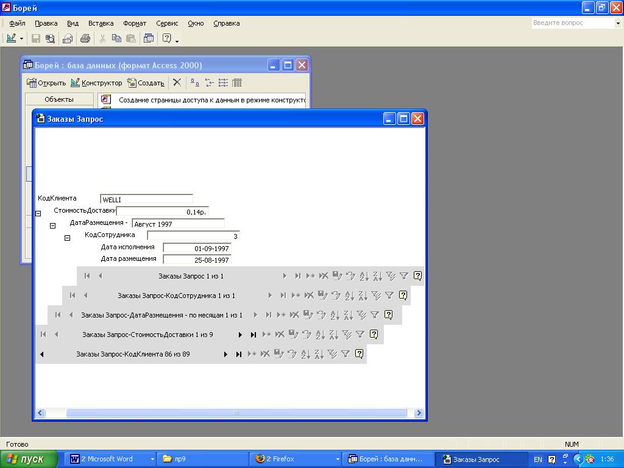Click Открыть in the Борей database window
The height and width of the screenshot is (468, 624).
[x=46, y=83]
